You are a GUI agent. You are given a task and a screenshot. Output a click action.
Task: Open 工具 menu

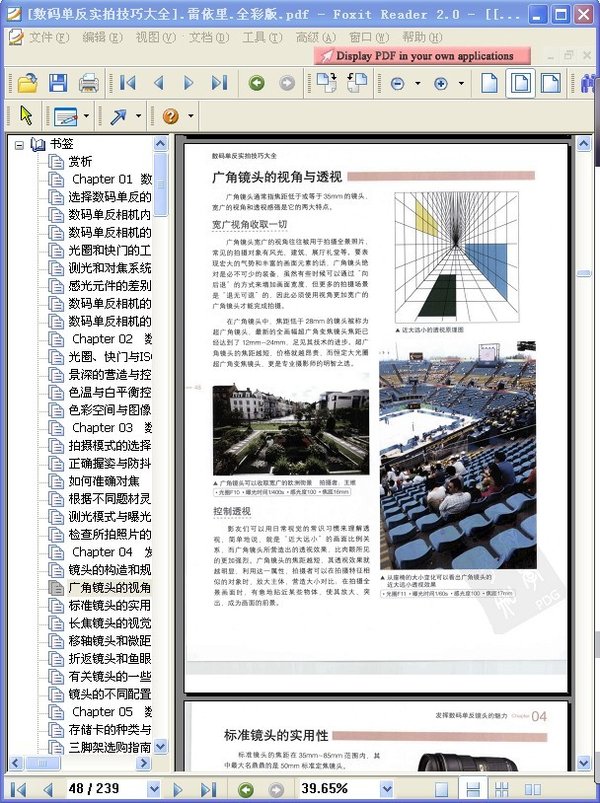pos(262,37)
